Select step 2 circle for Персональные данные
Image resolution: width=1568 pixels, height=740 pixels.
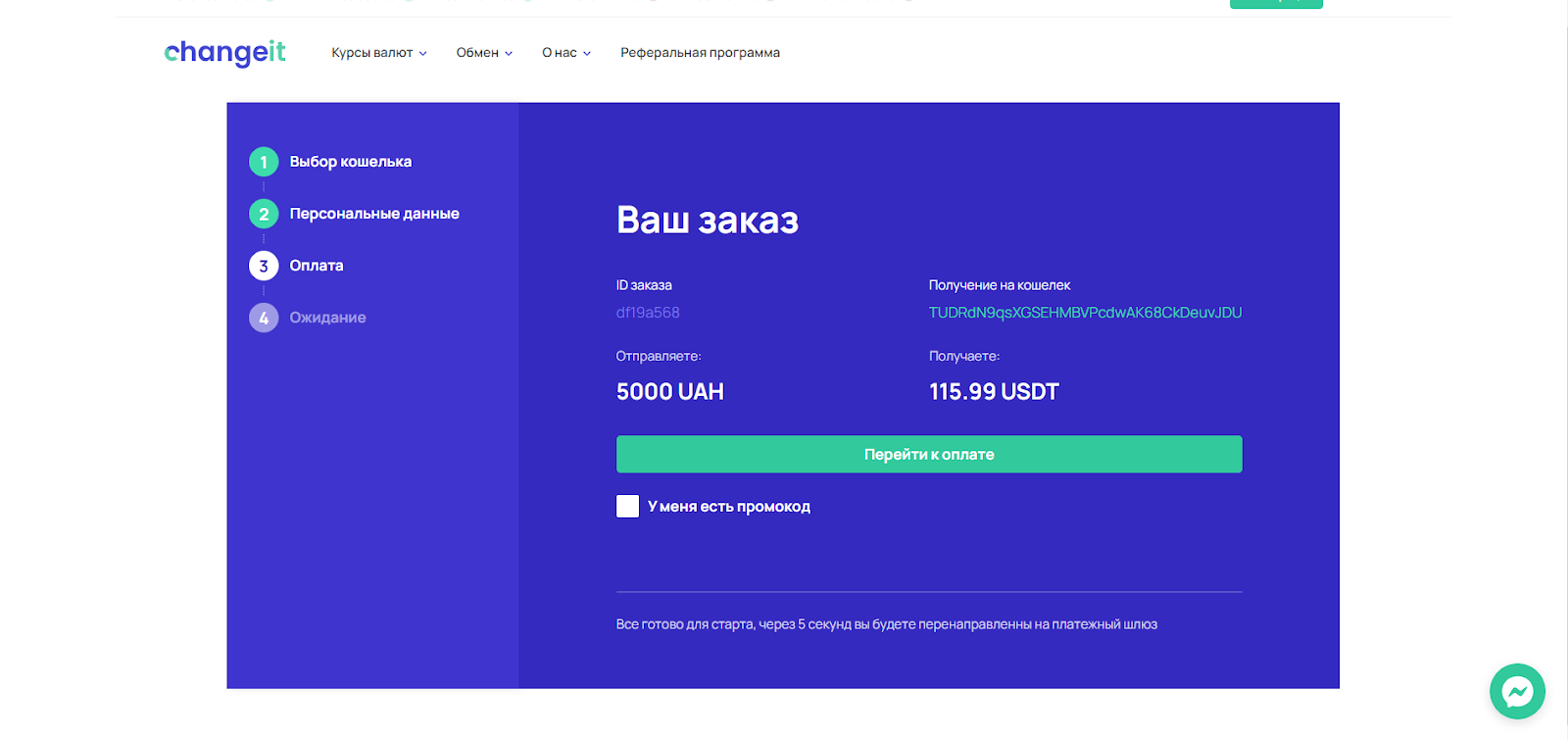click(x=264, y=214)
